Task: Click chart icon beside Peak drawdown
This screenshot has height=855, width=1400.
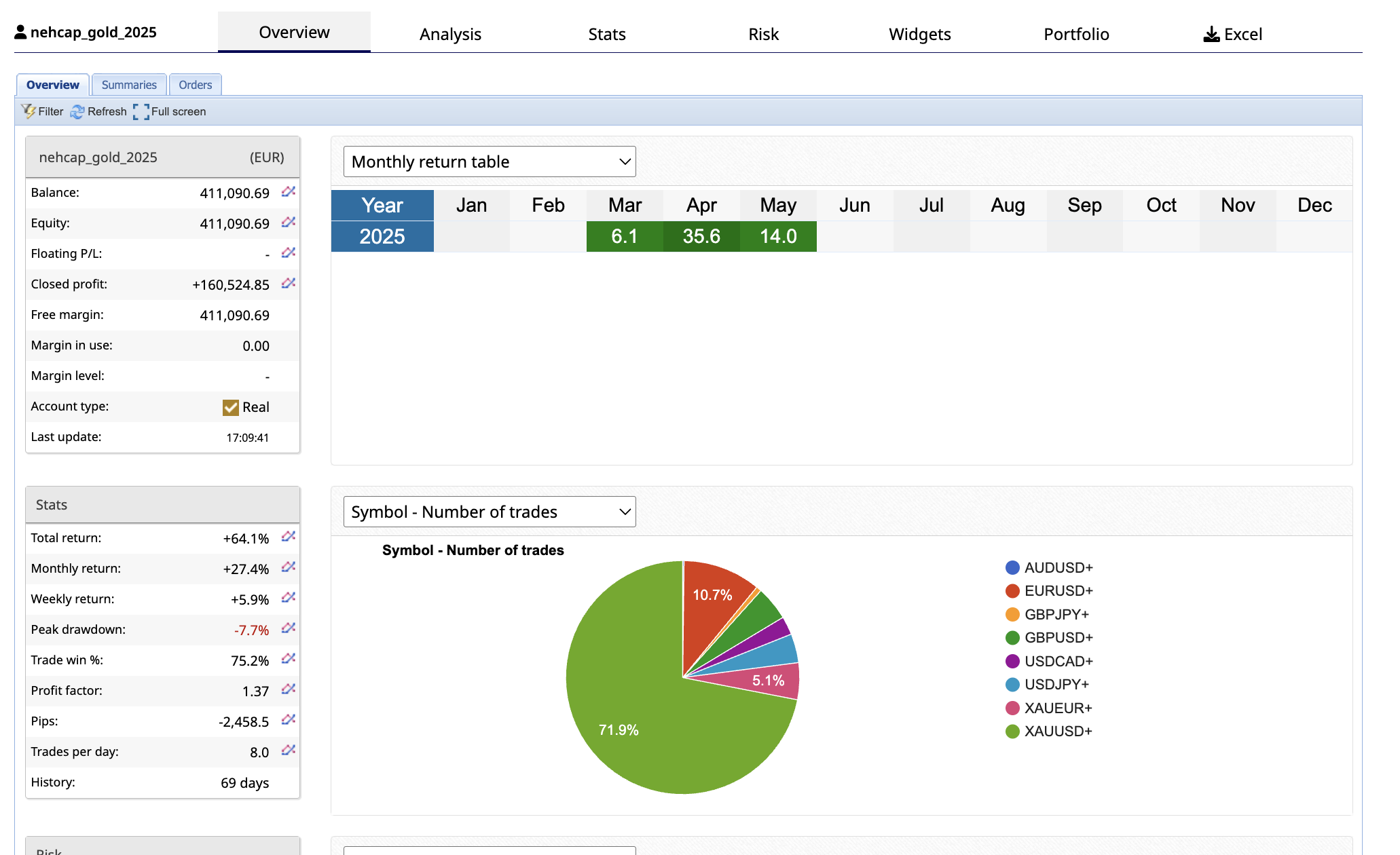Action: point(289,628)
